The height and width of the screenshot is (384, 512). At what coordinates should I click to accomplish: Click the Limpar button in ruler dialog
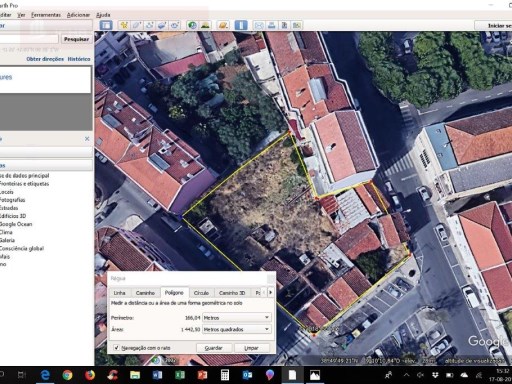(251, 348)
